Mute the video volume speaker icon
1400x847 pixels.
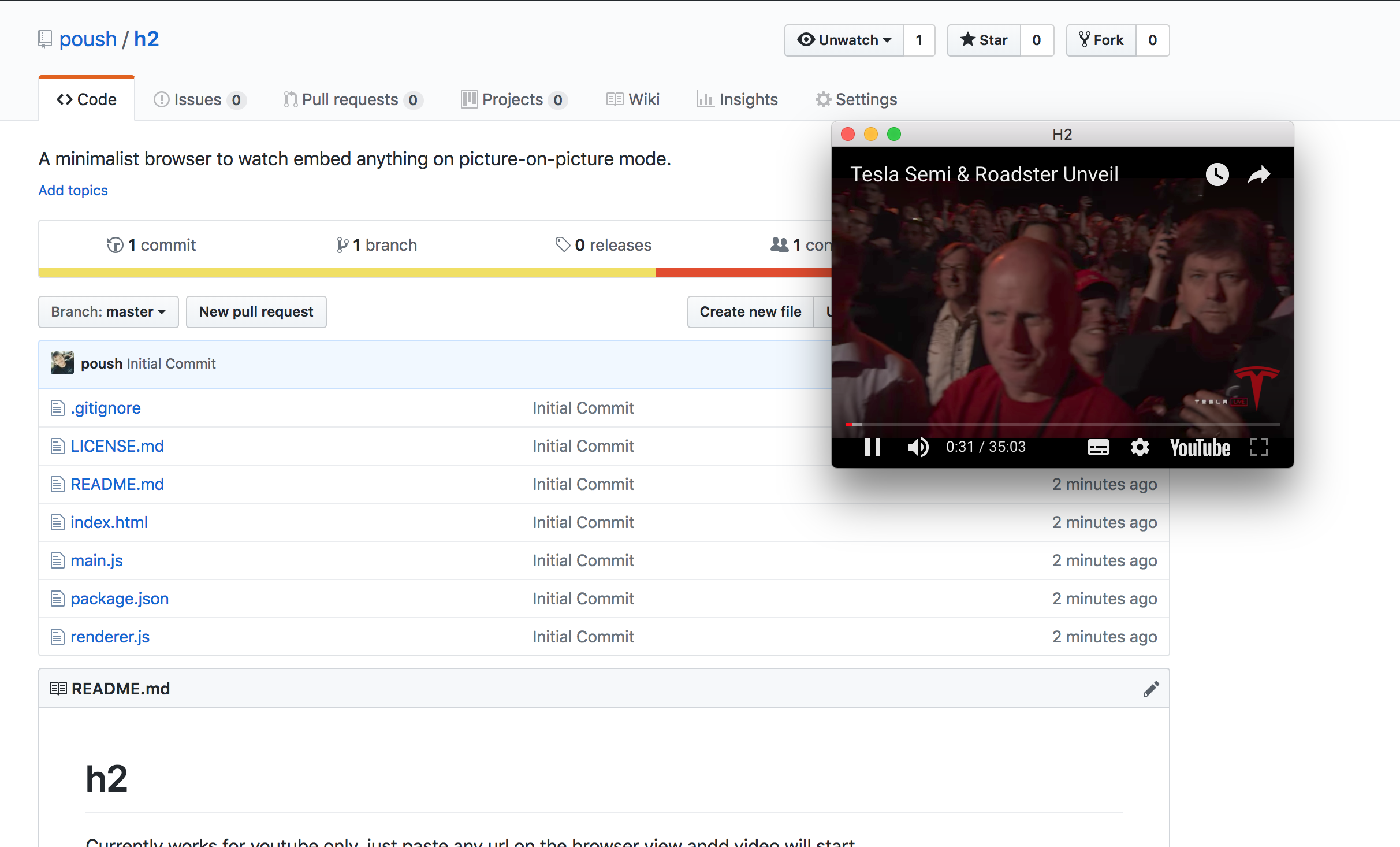pos(918,447)
